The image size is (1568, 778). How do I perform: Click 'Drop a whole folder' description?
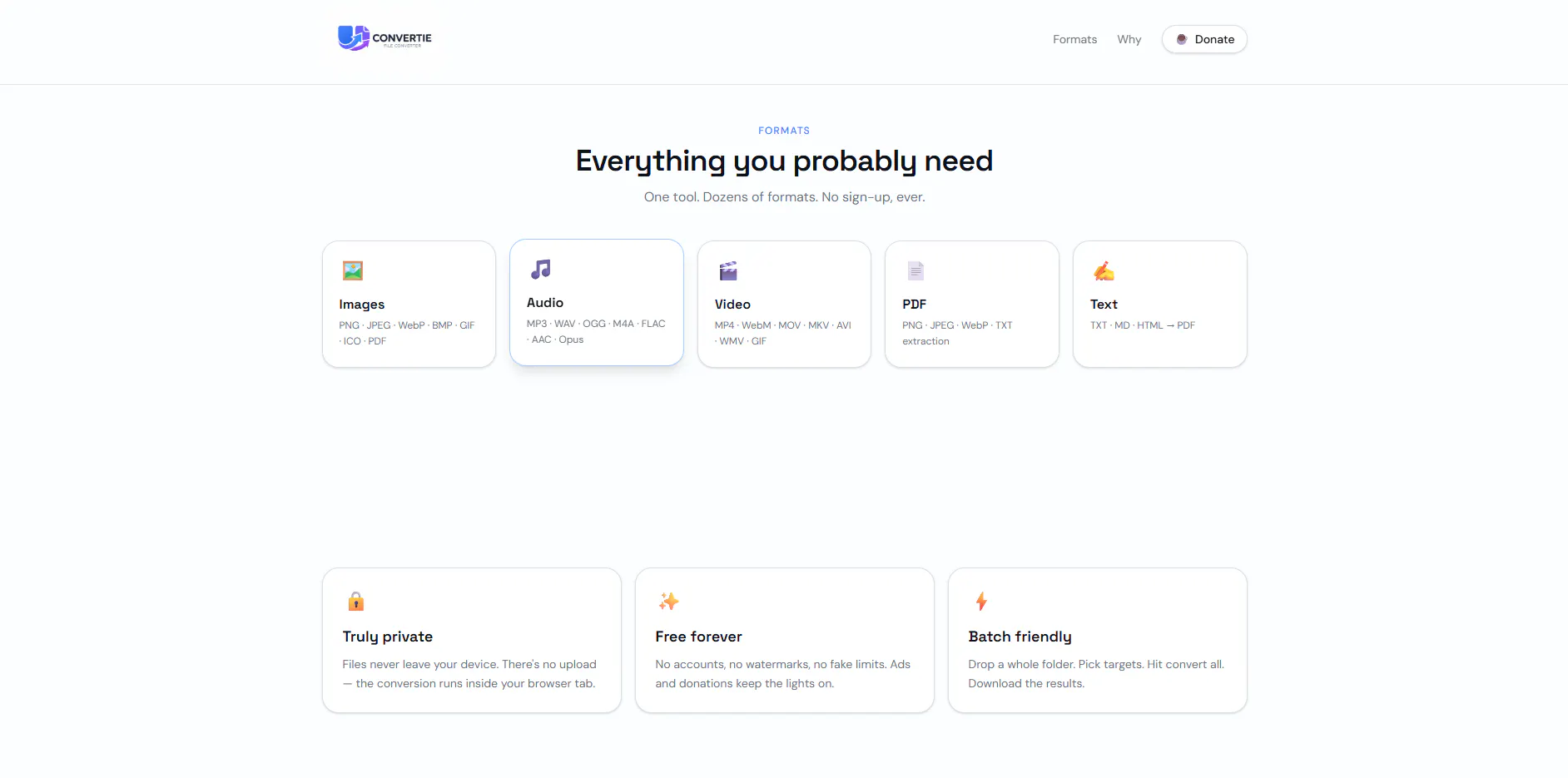click(x=1096, y=674)
